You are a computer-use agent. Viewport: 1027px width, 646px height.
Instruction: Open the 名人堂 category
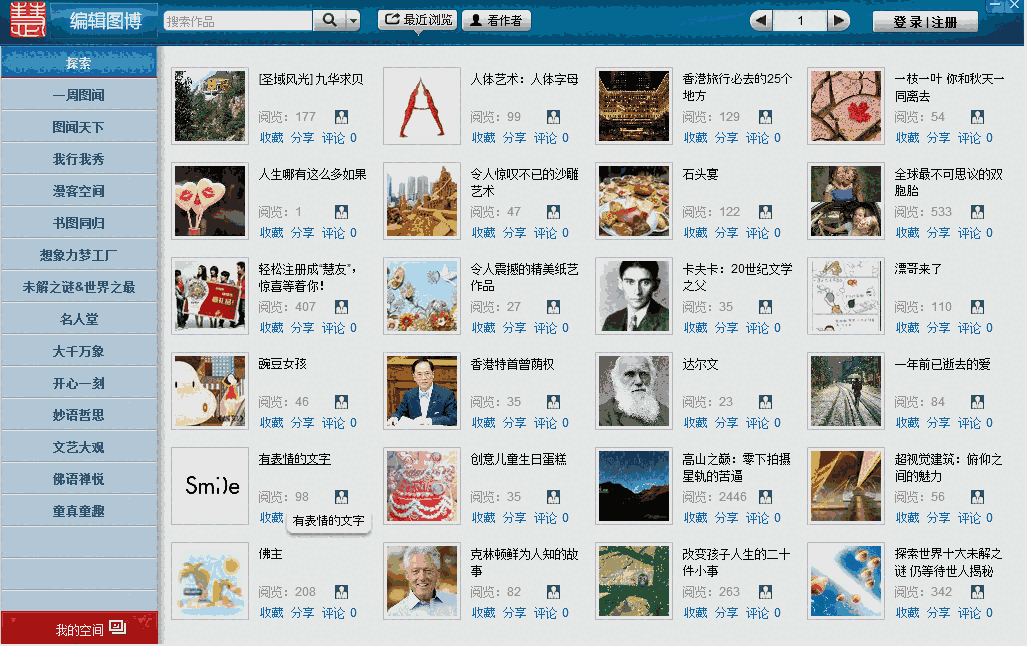coord(79,319)
